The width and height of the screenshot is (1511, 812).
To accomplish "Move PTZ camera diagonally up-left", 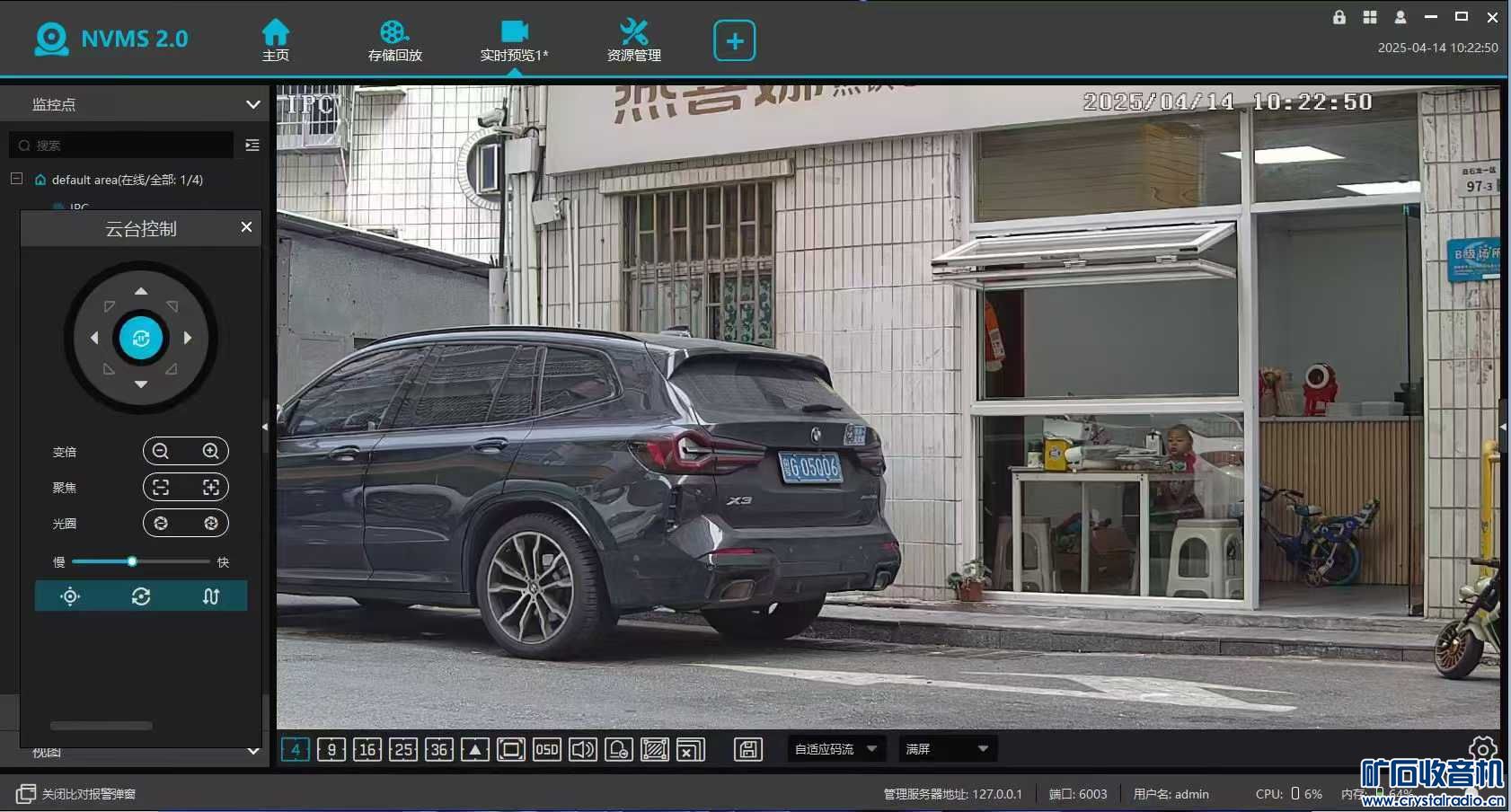I will [109, 306].
